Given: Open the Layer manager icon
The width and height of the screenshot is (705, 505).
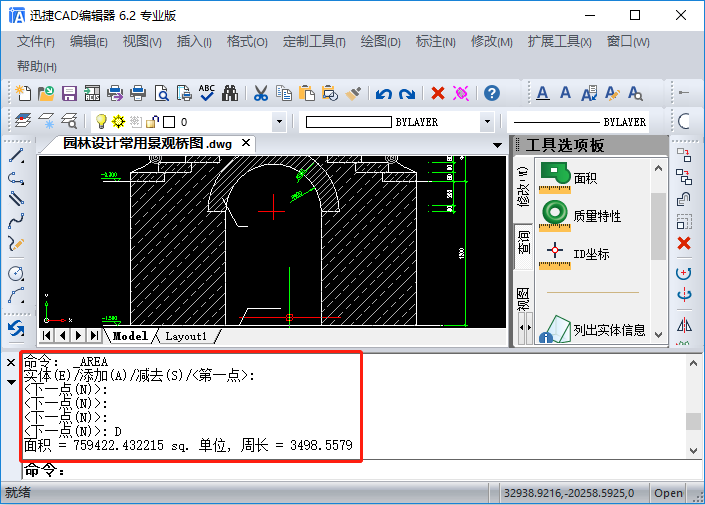Looking at the screenshot, I should [x=23, y=121].
